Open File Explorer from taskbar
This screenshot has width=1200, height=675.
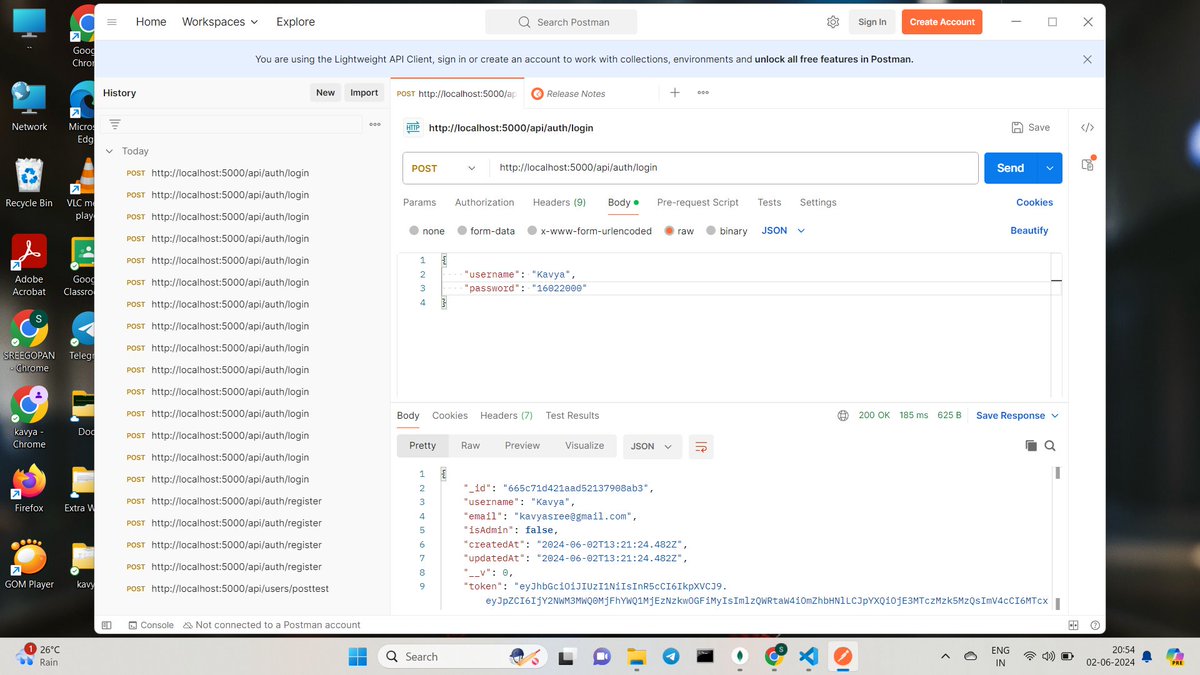tap(636, 656)
